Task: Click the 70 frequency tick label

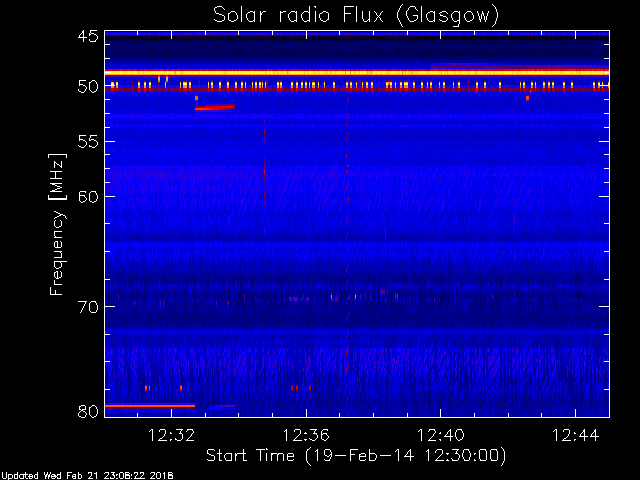Action: point(88,307)
